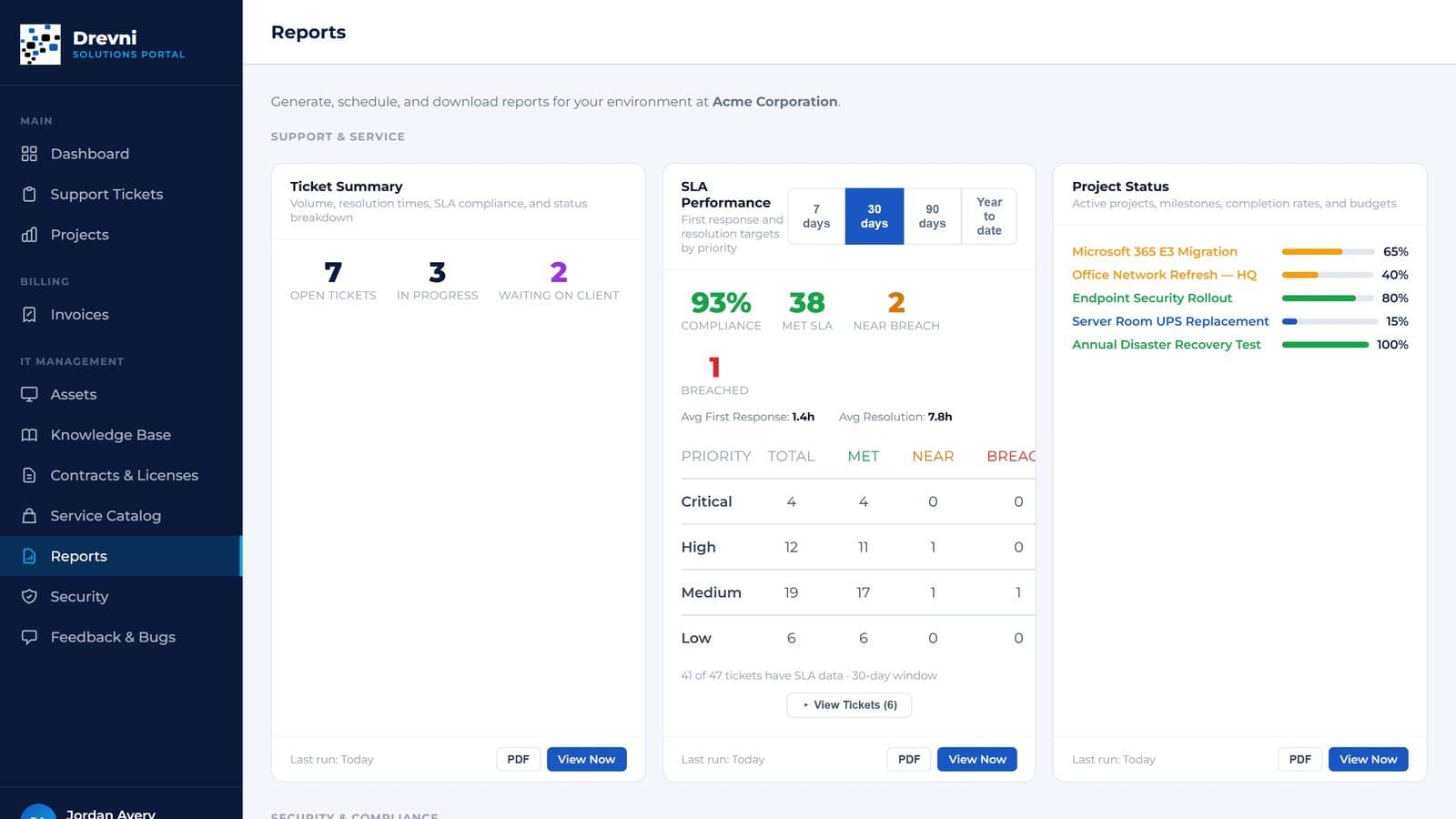
Task: Click the NEAR column header
Action: tap(933, 456)
